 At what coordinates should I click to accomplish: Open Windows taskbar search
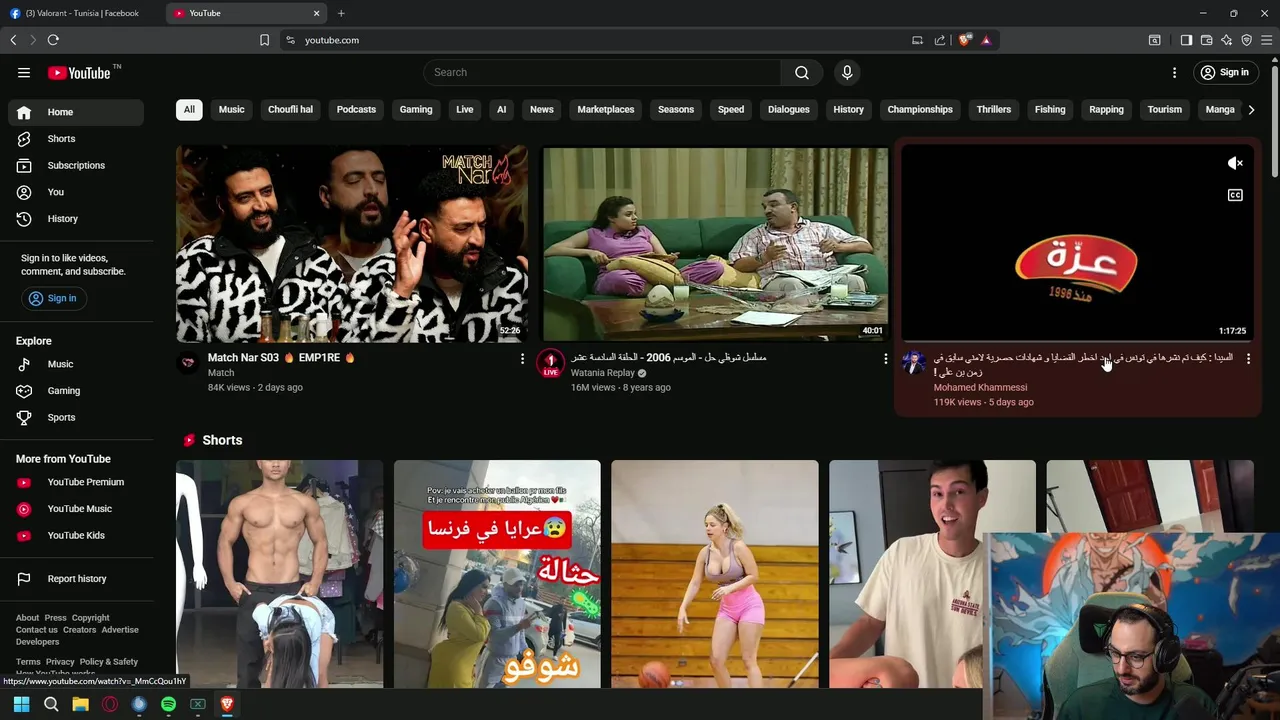pyautogui.click(x=51, y=704)
